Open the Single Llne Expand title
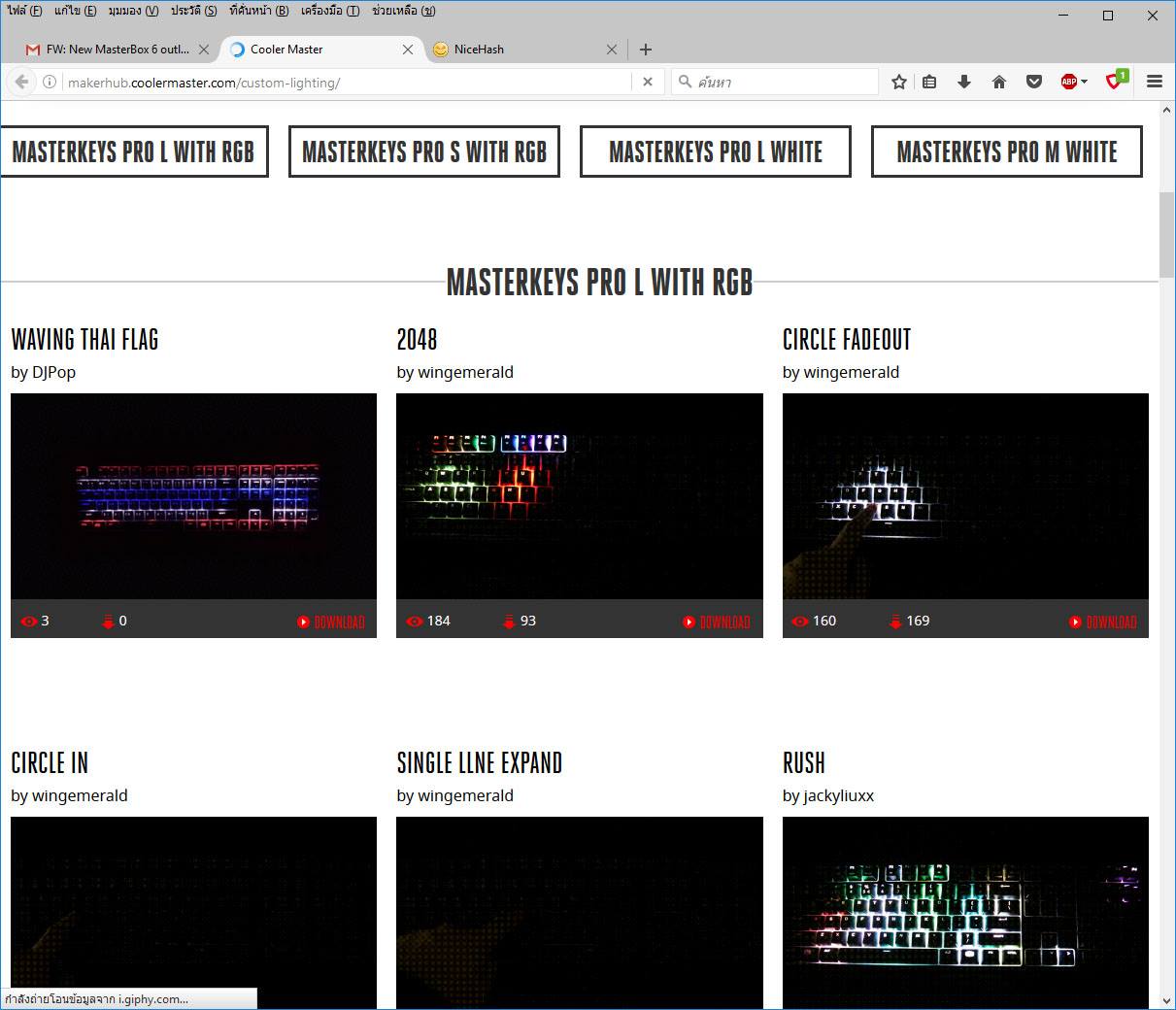 pyautogui.click(x=480, y=763)
